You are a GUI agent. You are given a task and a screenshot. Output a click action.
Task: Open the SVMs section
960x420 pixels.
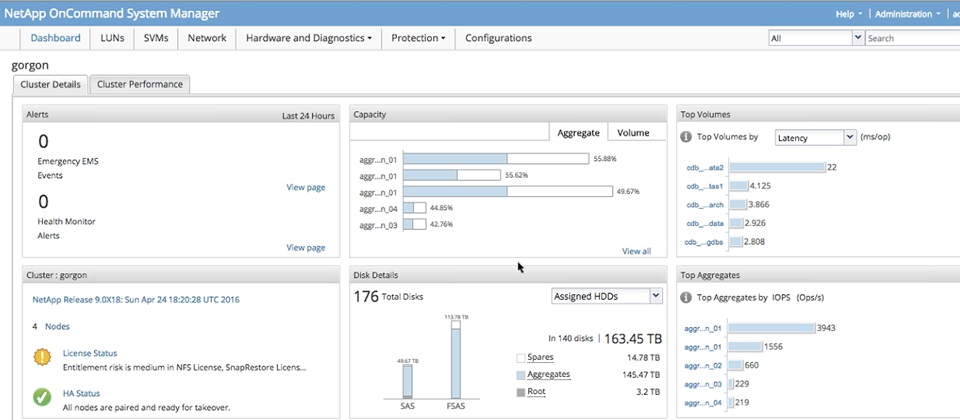pyautogui.click(x=156, y=38)
